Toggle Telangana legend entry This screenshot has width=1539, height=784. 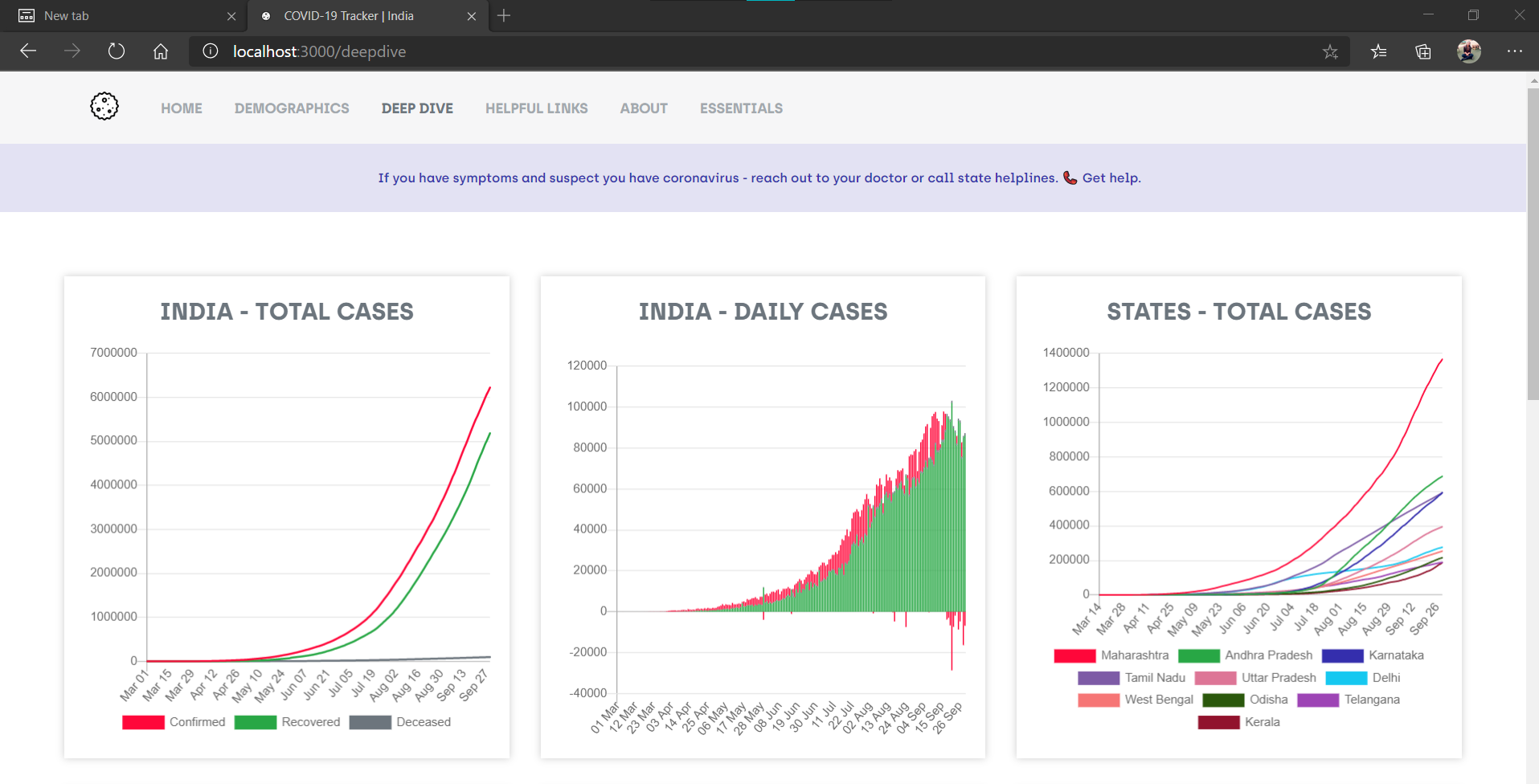[1349, 700]
